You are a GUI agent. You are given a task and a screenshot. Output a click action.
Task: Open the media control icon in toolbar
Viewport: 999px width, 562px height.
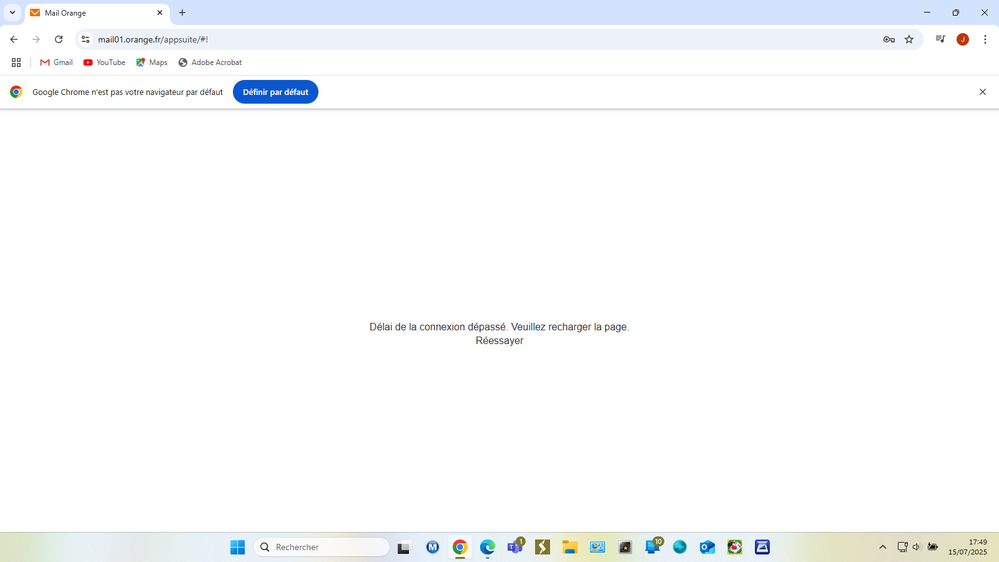(940, 40)
